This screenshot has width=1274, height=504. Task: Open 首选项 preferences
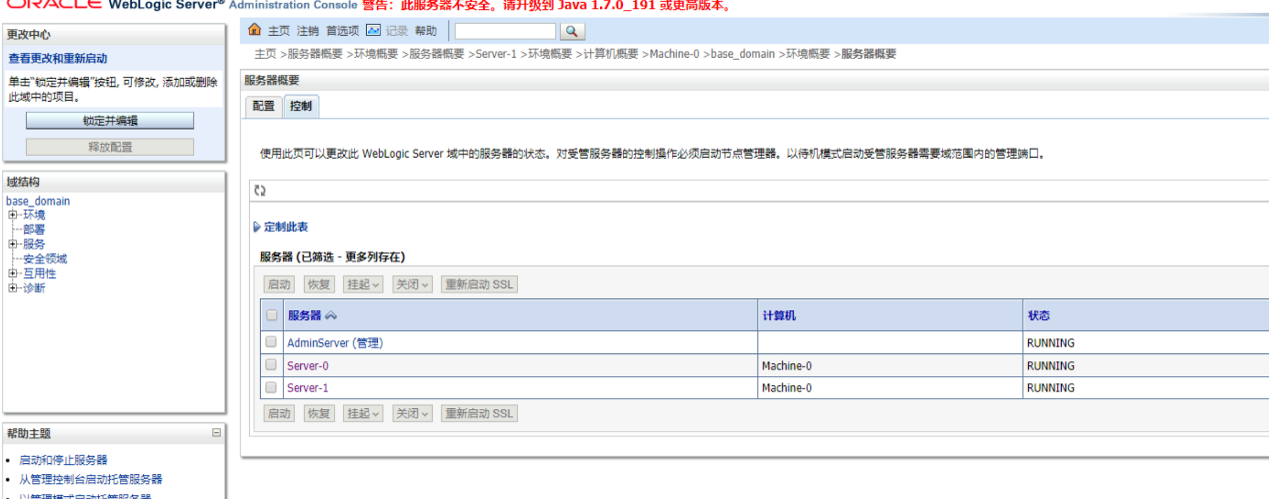click(x=343, y=32)
